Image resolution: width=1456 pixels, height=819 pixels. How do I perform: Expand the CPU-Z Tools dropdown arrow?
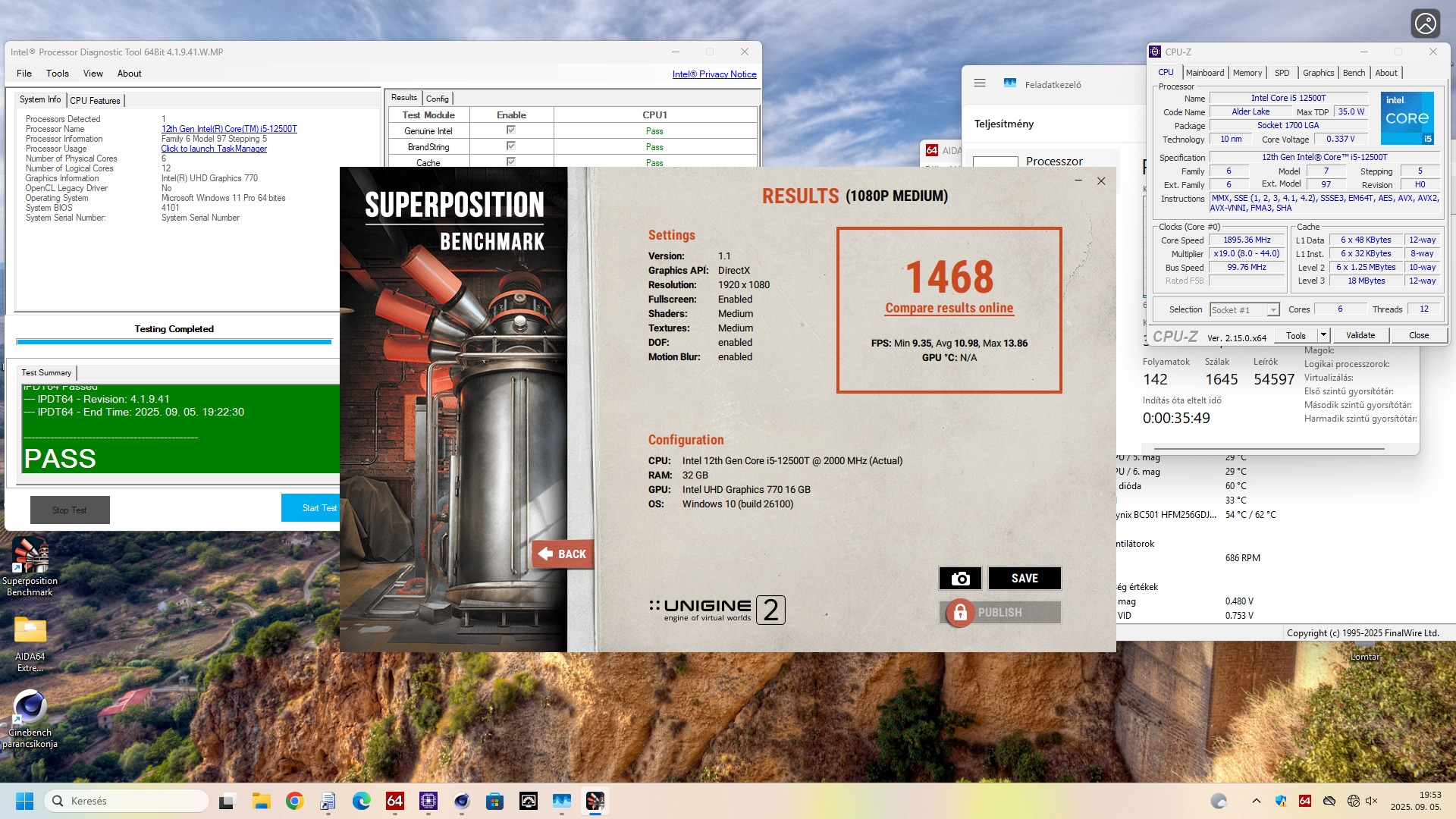click(x=1323, y=335)
